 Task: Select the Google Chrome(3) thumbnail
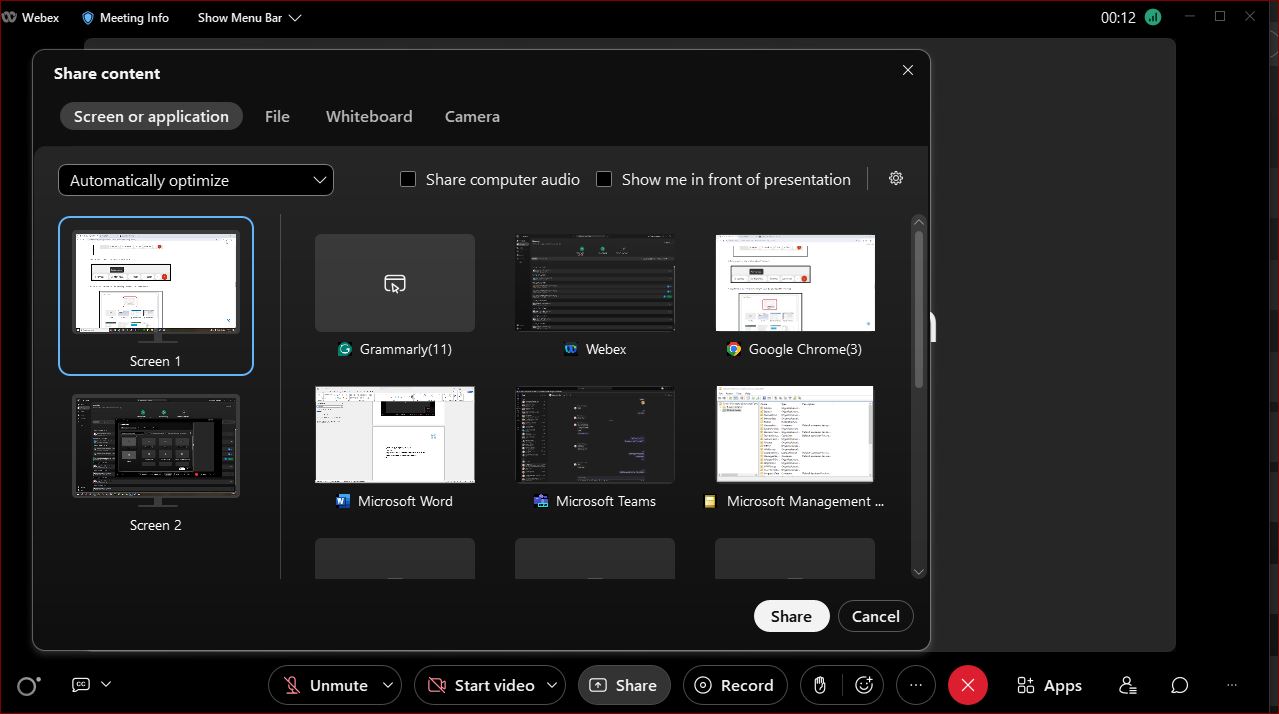click(x=795, y=283)
